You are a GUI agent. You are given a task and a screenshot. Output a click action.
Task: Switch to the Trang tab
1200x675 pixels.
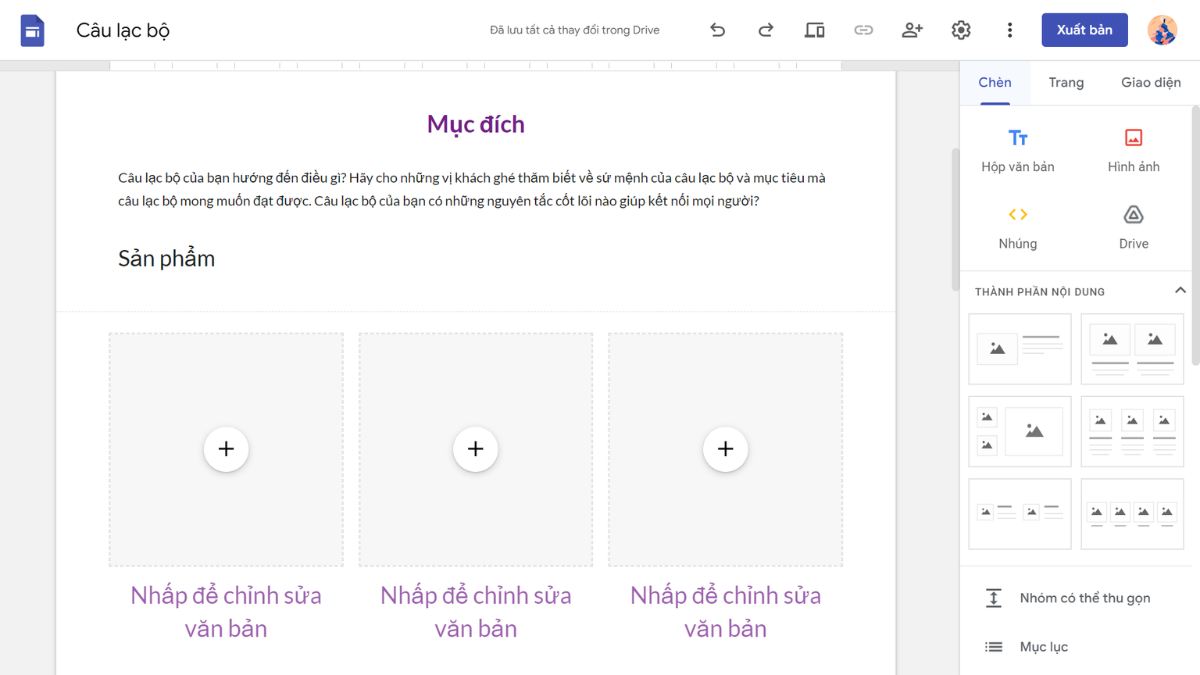coord(1066,83)
